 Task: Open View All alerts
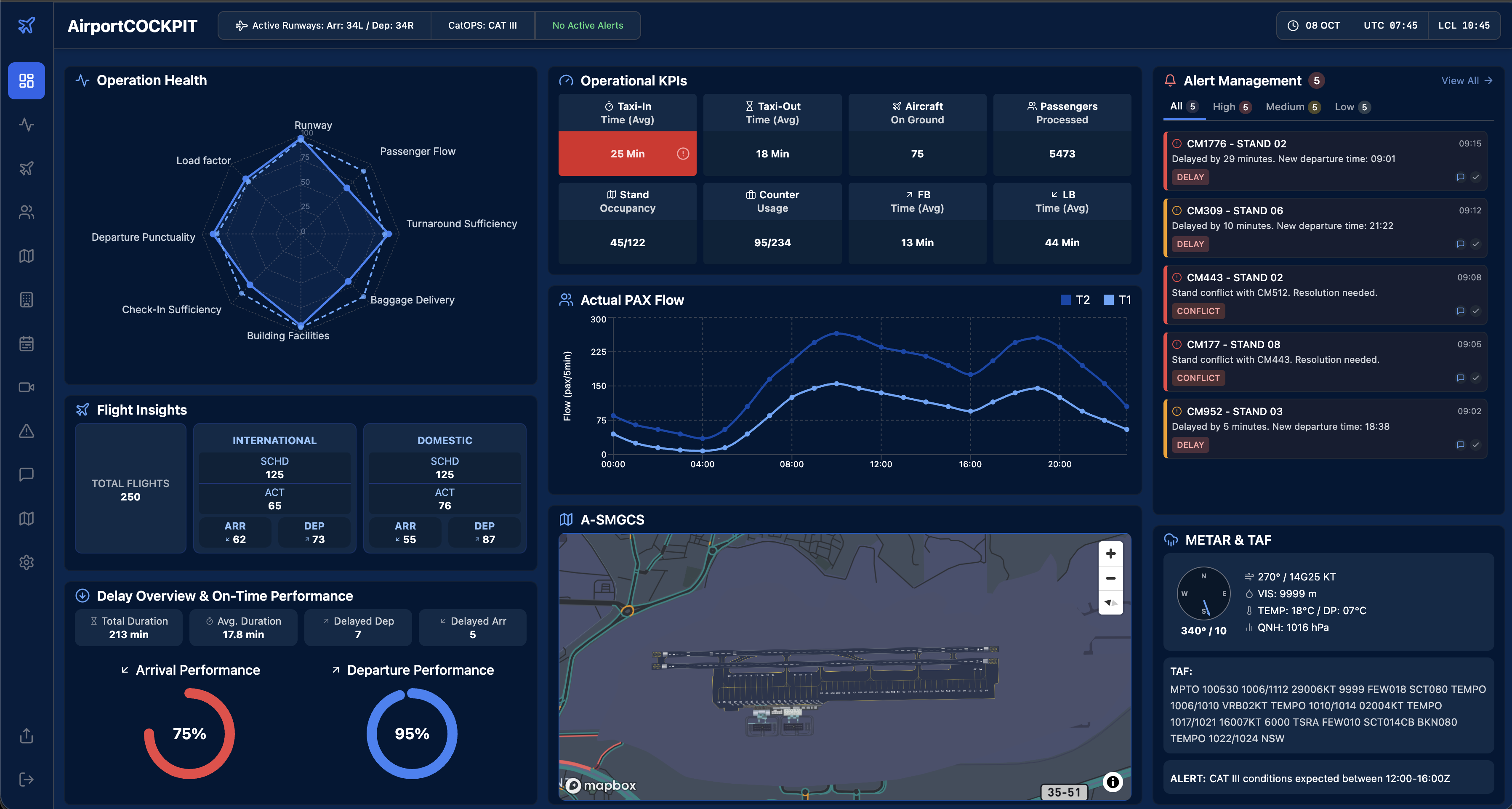point(1466,80)
